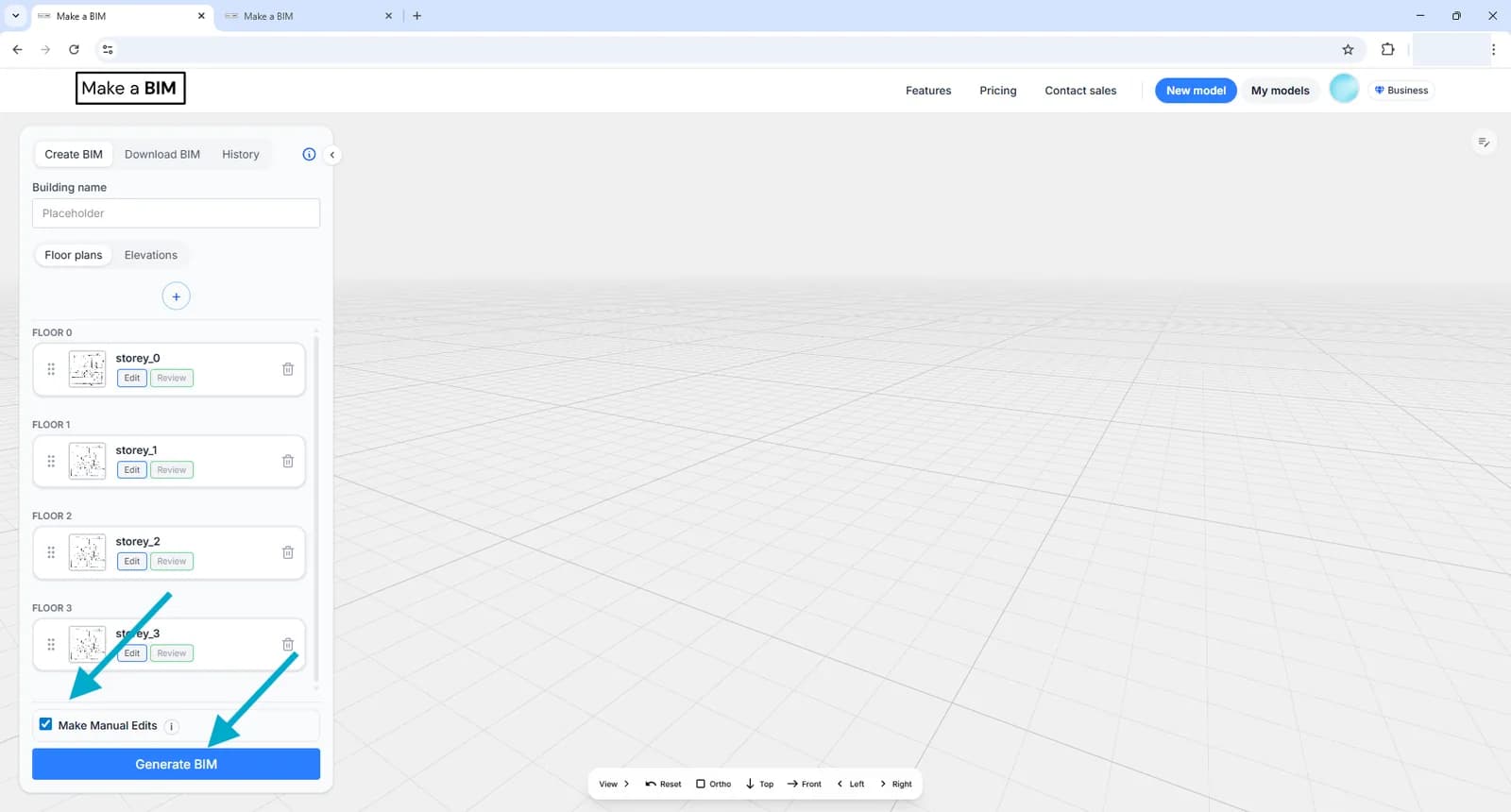Collapse the left side panel
Viewport: 1511px width, 812px height.
(x=331, y=155)
